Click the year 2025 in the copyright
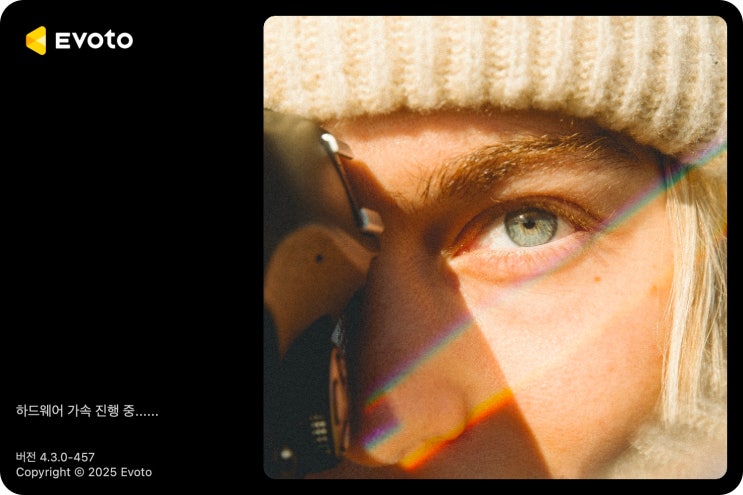743x495 pixels. click(x=102, y=472)
